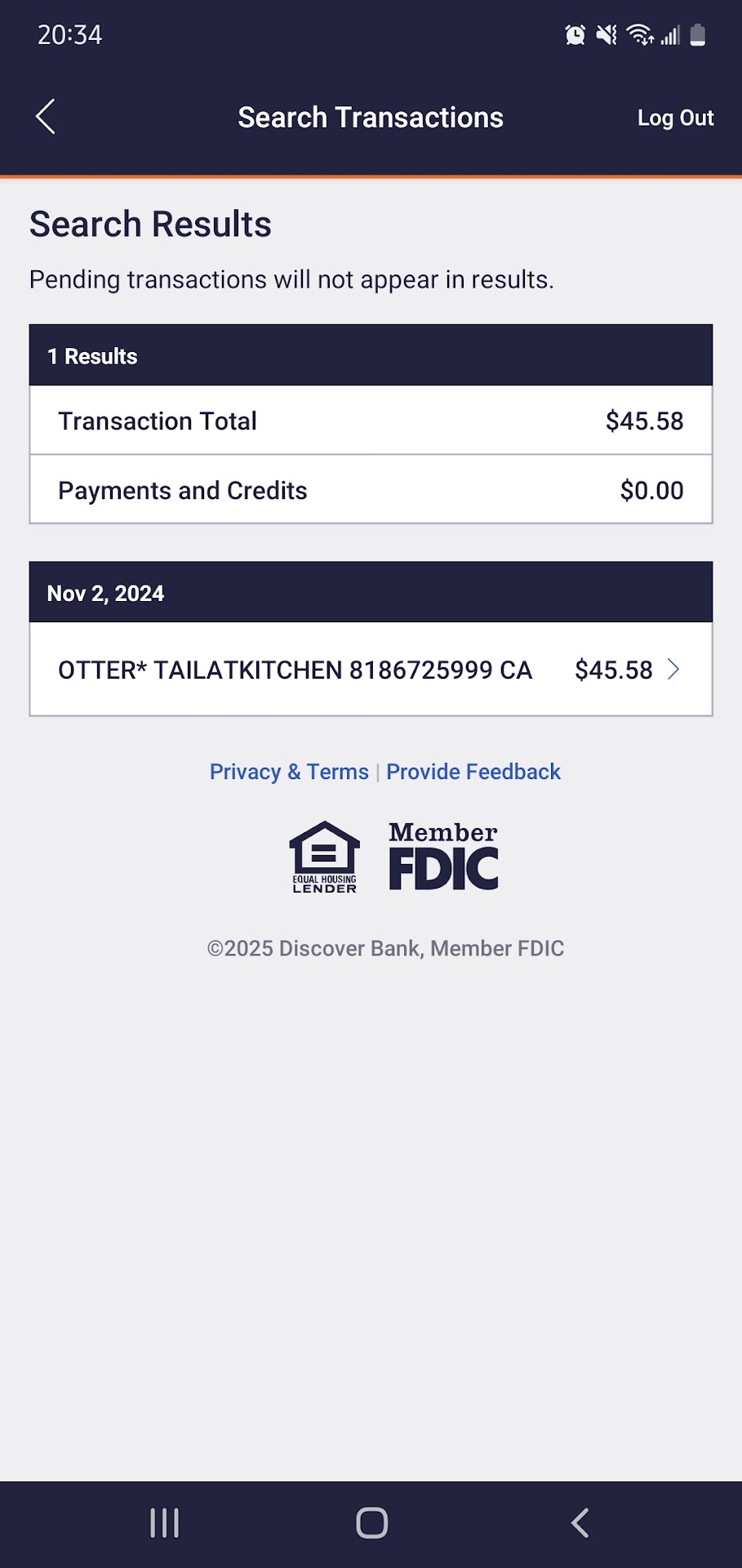Tap the battery status icon
Screen dimensions: 742x1568
(x=698, y=35)
